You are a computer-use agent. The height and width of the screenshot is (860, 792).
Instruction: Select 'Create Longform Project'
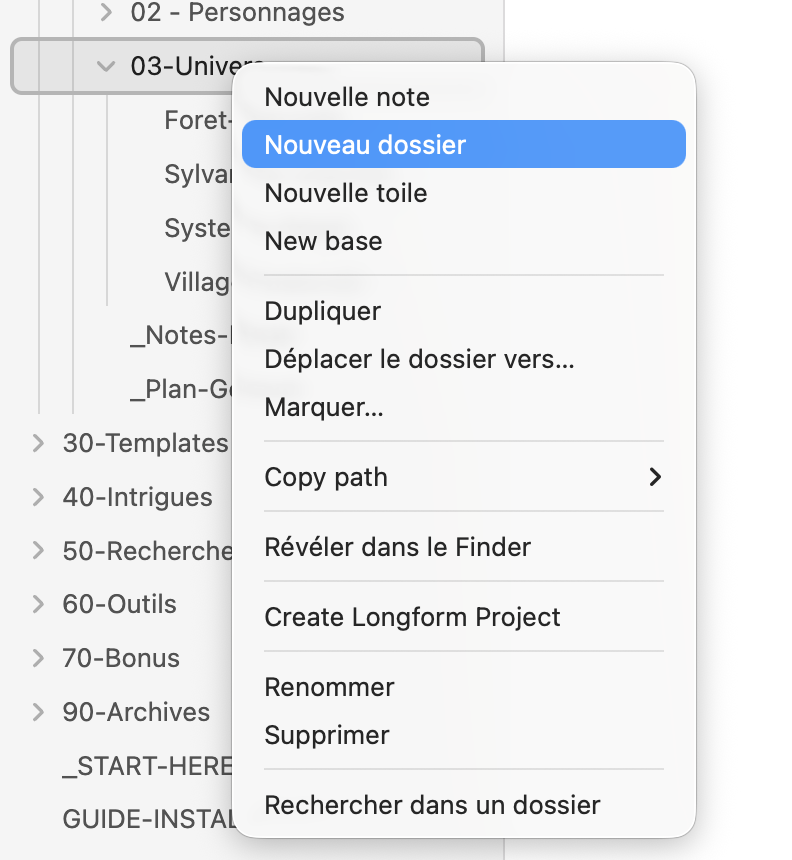click(412, 617)
